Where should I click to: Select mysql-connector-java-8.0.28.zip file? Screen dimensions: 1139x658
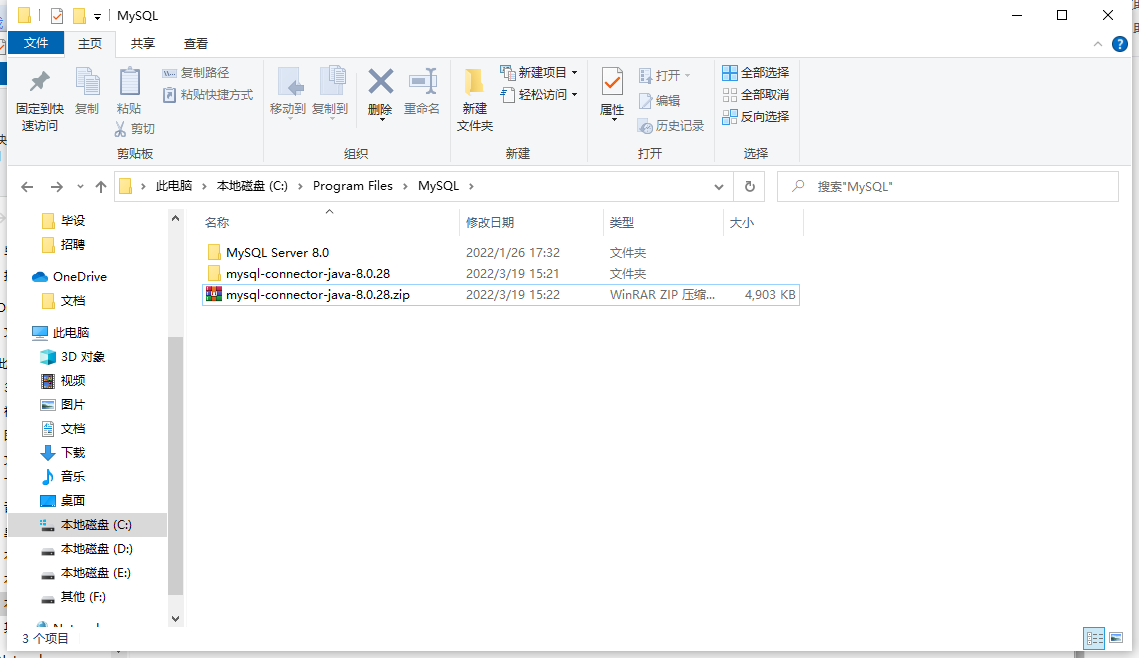tap(501, 295)
